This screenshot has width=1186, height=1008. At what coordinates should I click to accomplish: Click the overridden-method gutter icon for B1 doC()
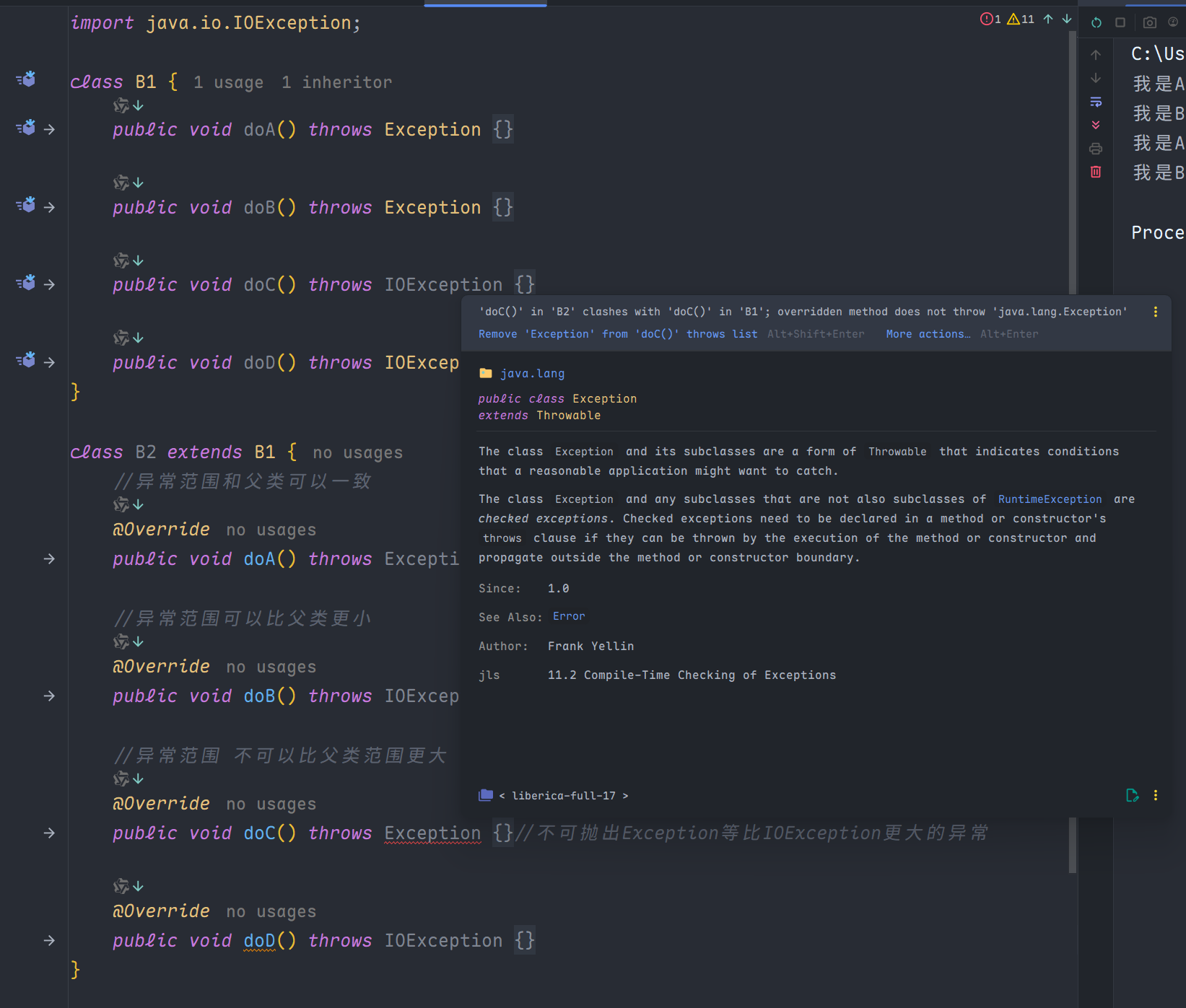tap(26, 284)
